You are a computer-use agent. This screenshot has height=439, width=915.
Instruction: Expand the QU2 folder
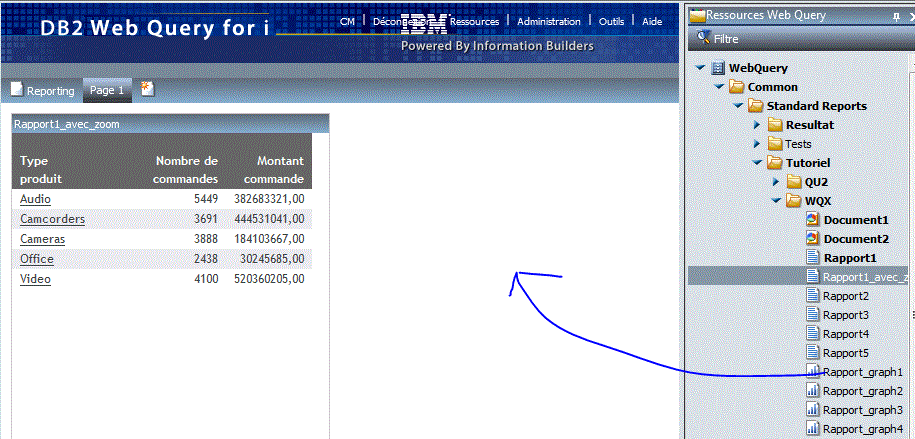(776, 182)
